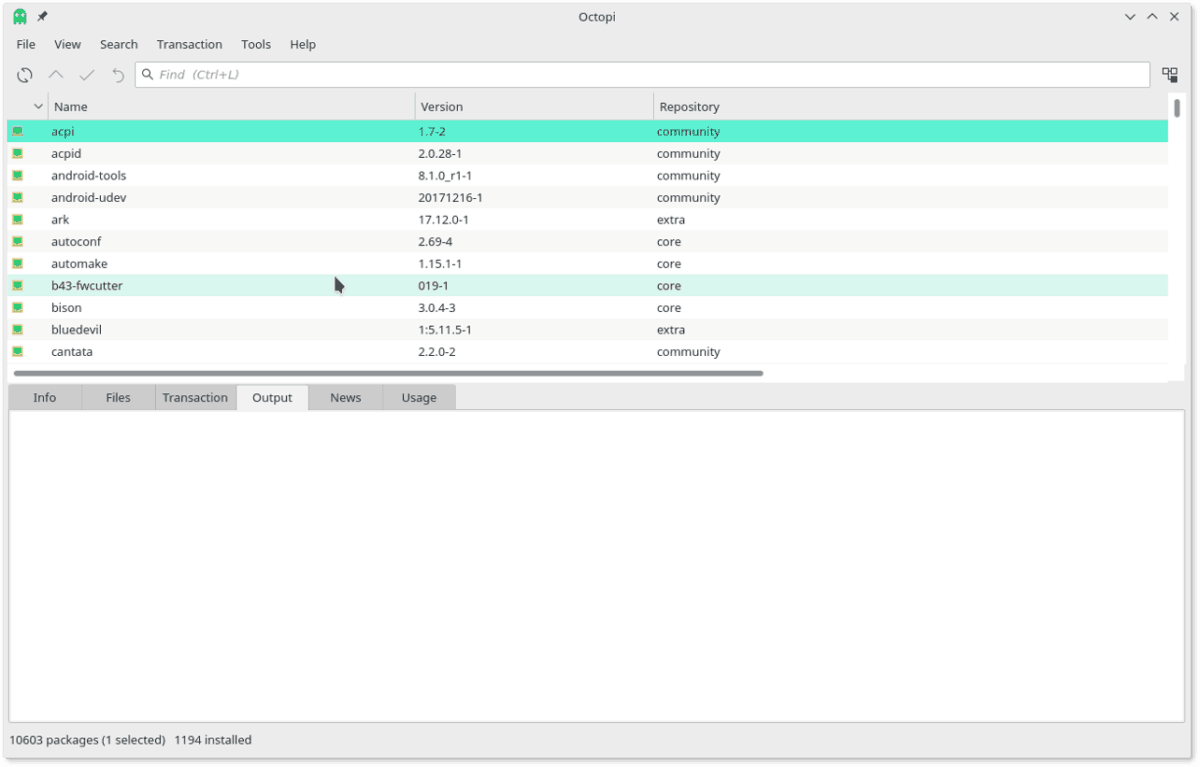This screenshot has height=767, width=1200.
Task: Switch to the Output tab
Action: click(x=272, y=398)
